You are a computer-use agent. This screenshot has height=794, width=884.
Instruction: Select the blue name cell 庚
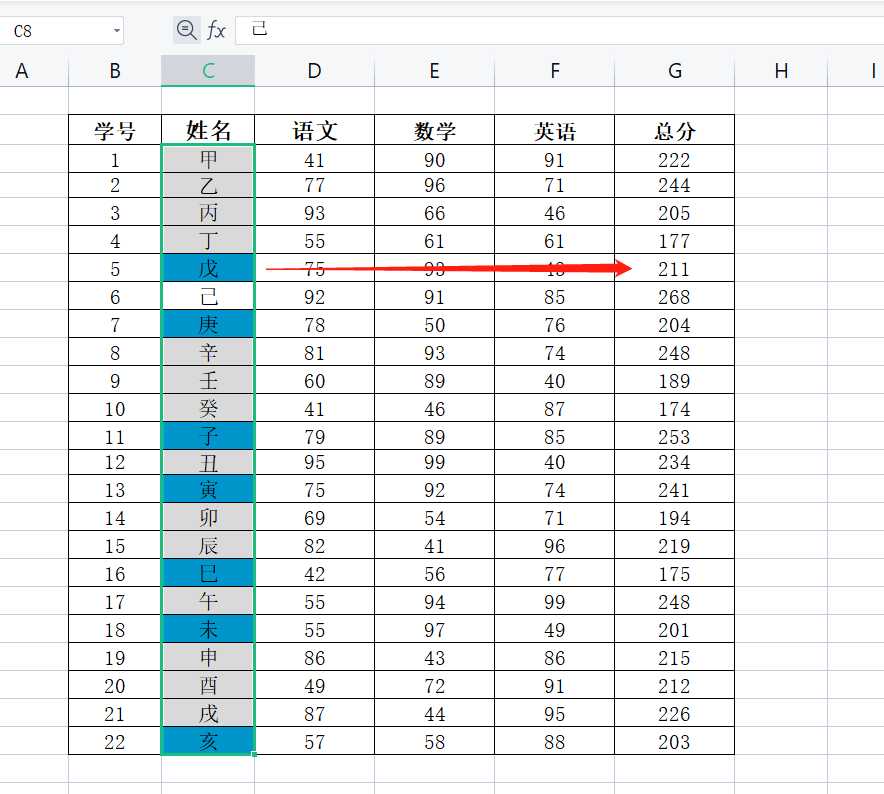coord(208,324)
